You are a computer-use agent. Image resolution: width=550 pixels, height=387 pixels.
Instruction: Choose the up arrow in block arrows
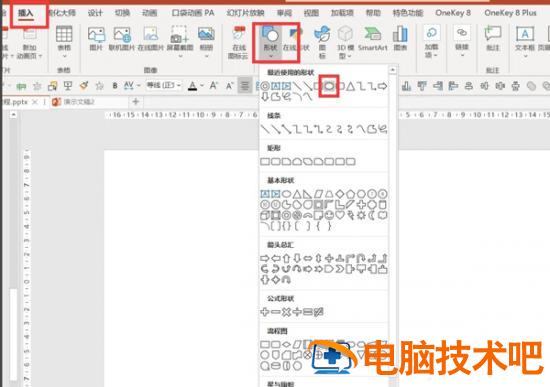(x=287, y=259)
